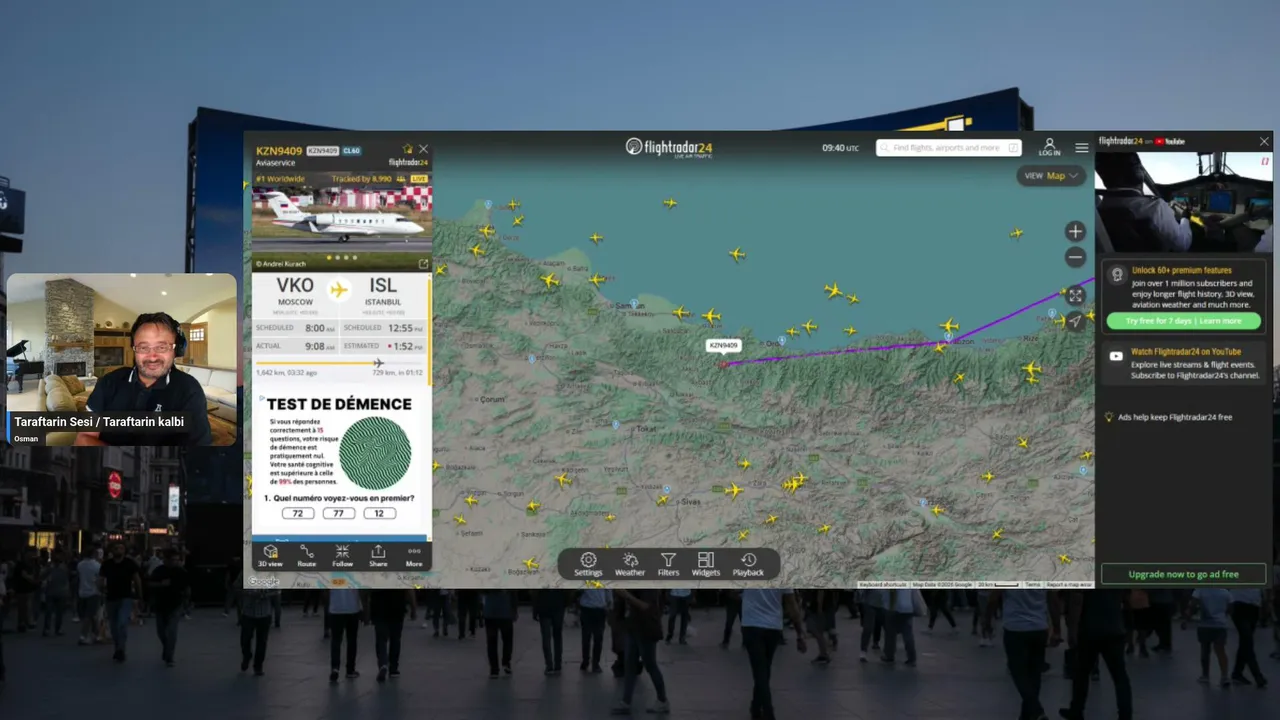
Task: Center map on my location
Action: [x=1075, y=320]
